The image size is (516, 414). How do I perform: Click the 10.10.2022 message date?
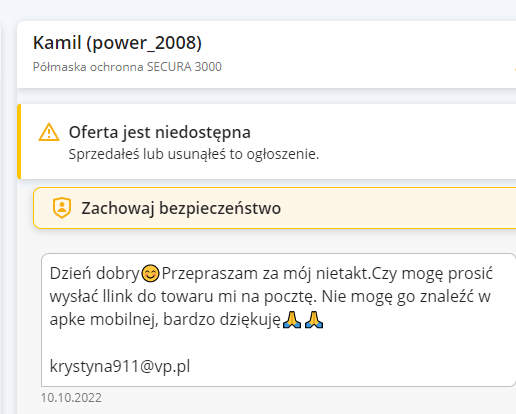tap(71, 398)
